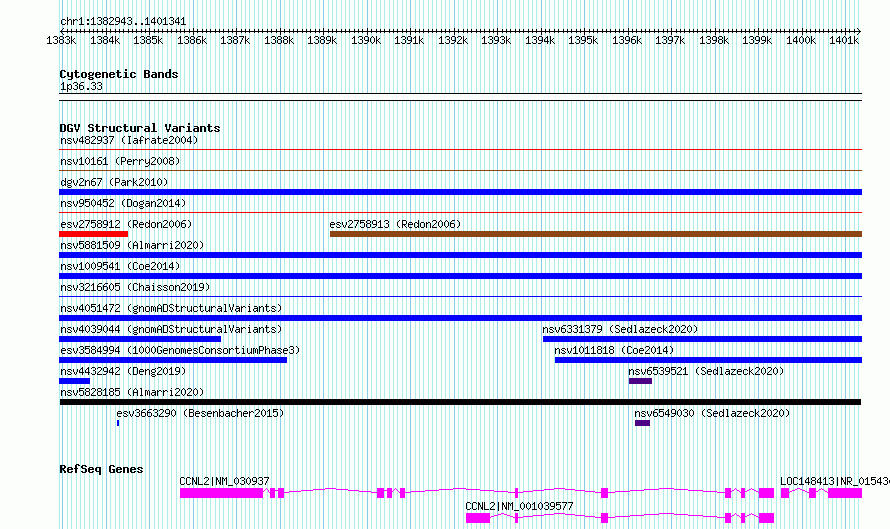Click the DGV Structural Variants track title

click(140, 128)
